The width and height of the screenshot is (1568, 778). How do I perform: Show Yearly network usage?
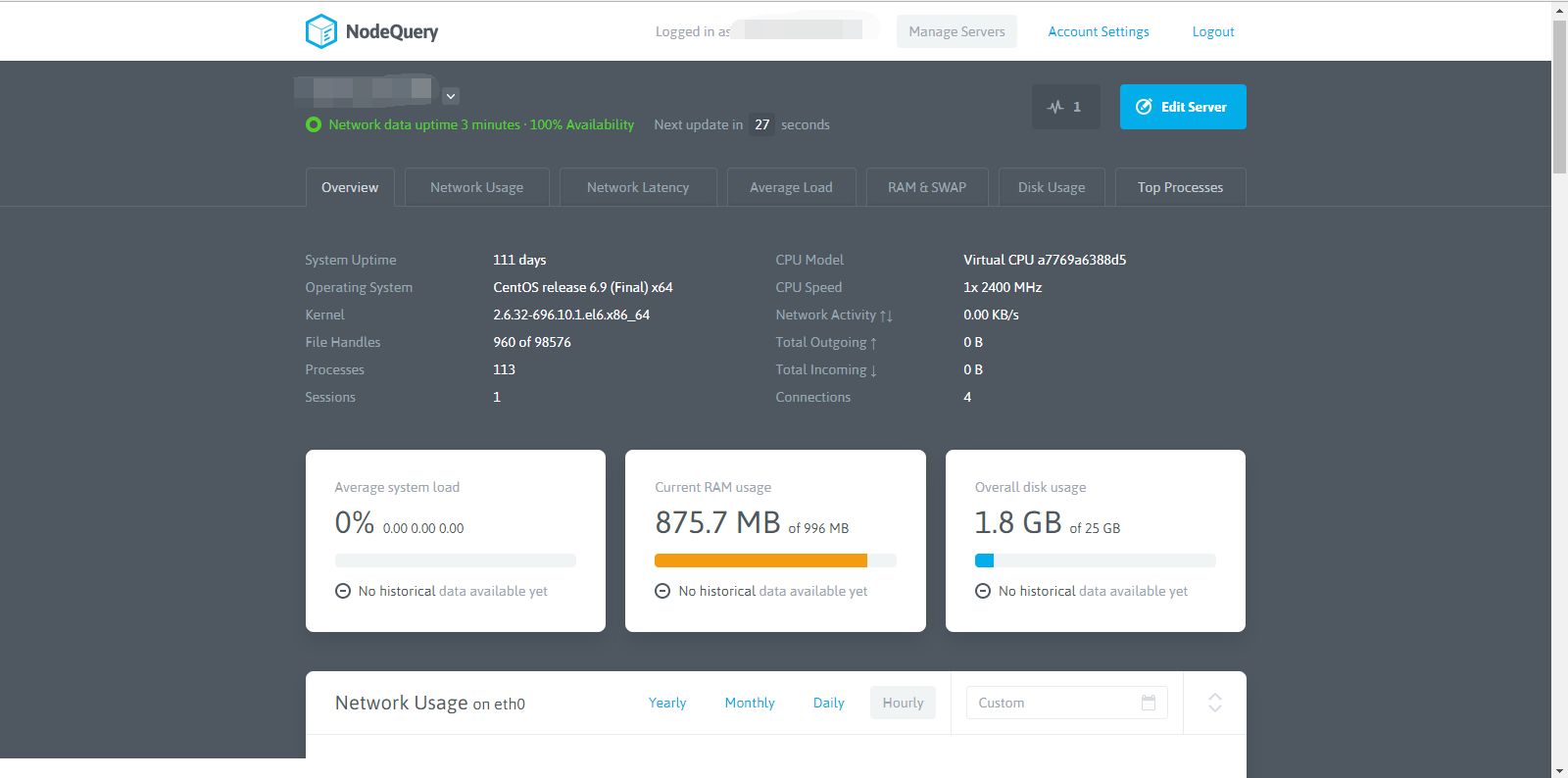[x=667, y=703]
